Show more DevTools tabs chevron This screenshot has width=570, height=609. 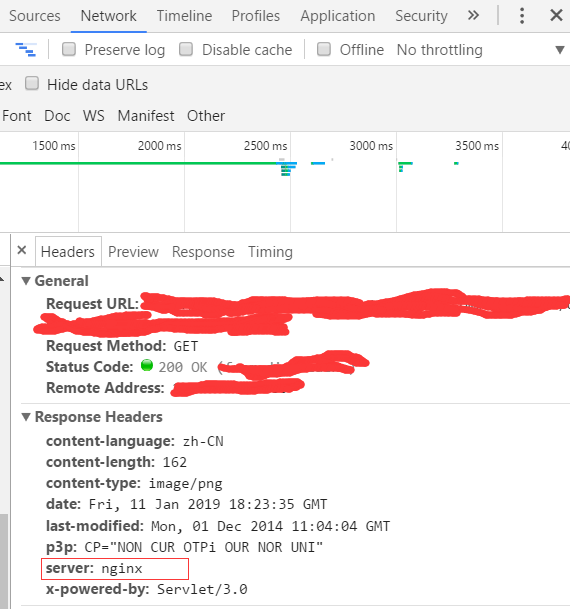pos(473,16)
